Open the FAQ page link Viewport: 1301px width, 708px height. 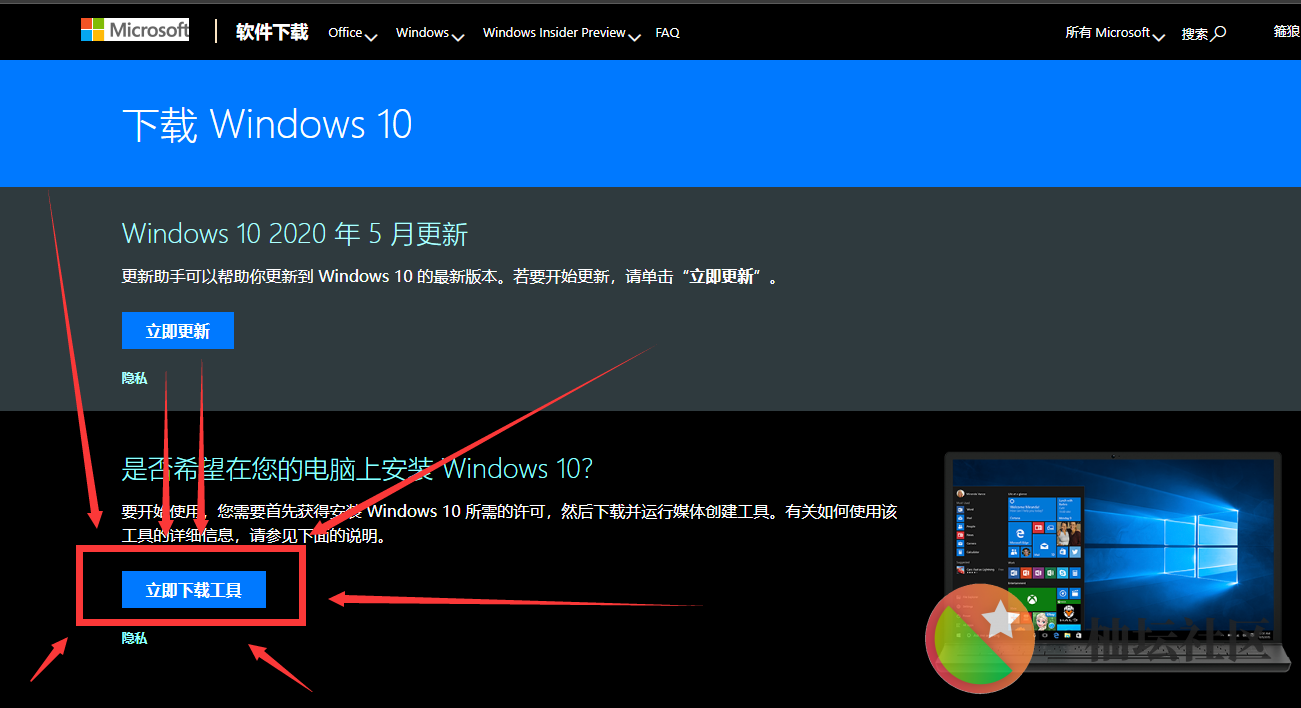click(x=667, y=33)
